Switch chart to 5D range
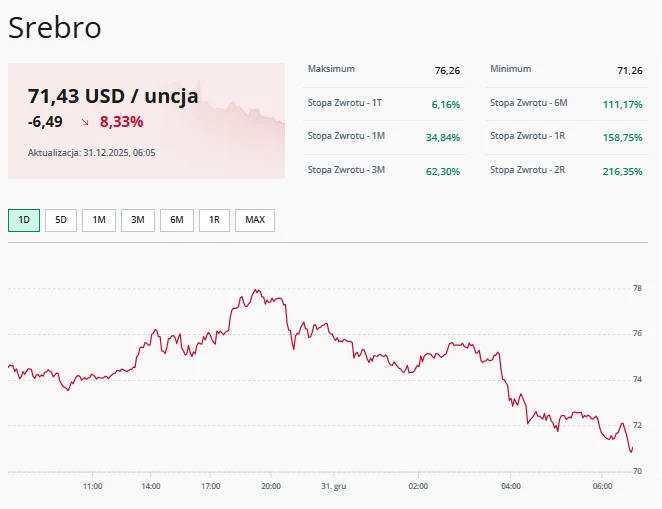Screen dimensions: 662x509 point(61,220)
